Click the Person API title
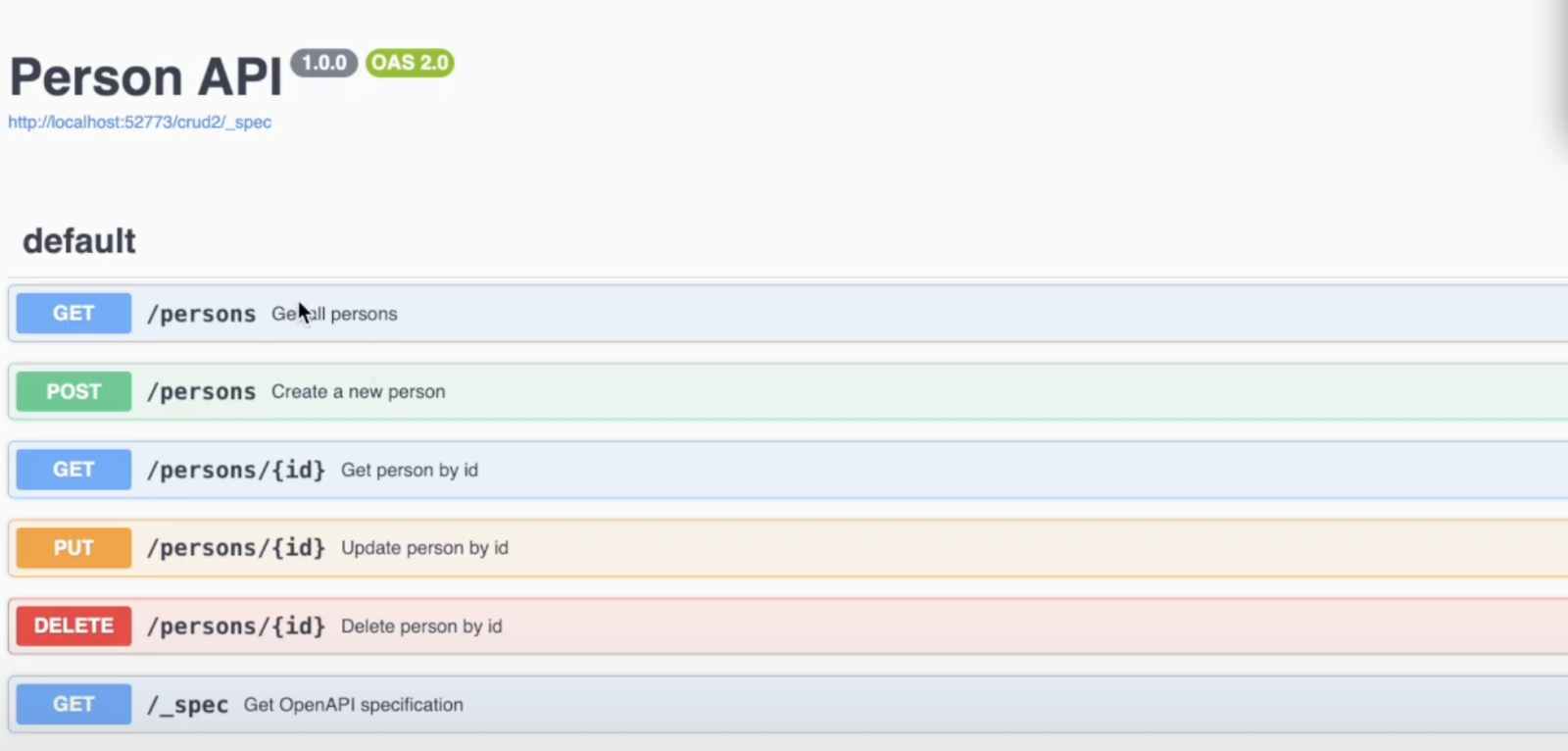The width and height of the screenshot is (1568, 751). (x=146, y=77)
